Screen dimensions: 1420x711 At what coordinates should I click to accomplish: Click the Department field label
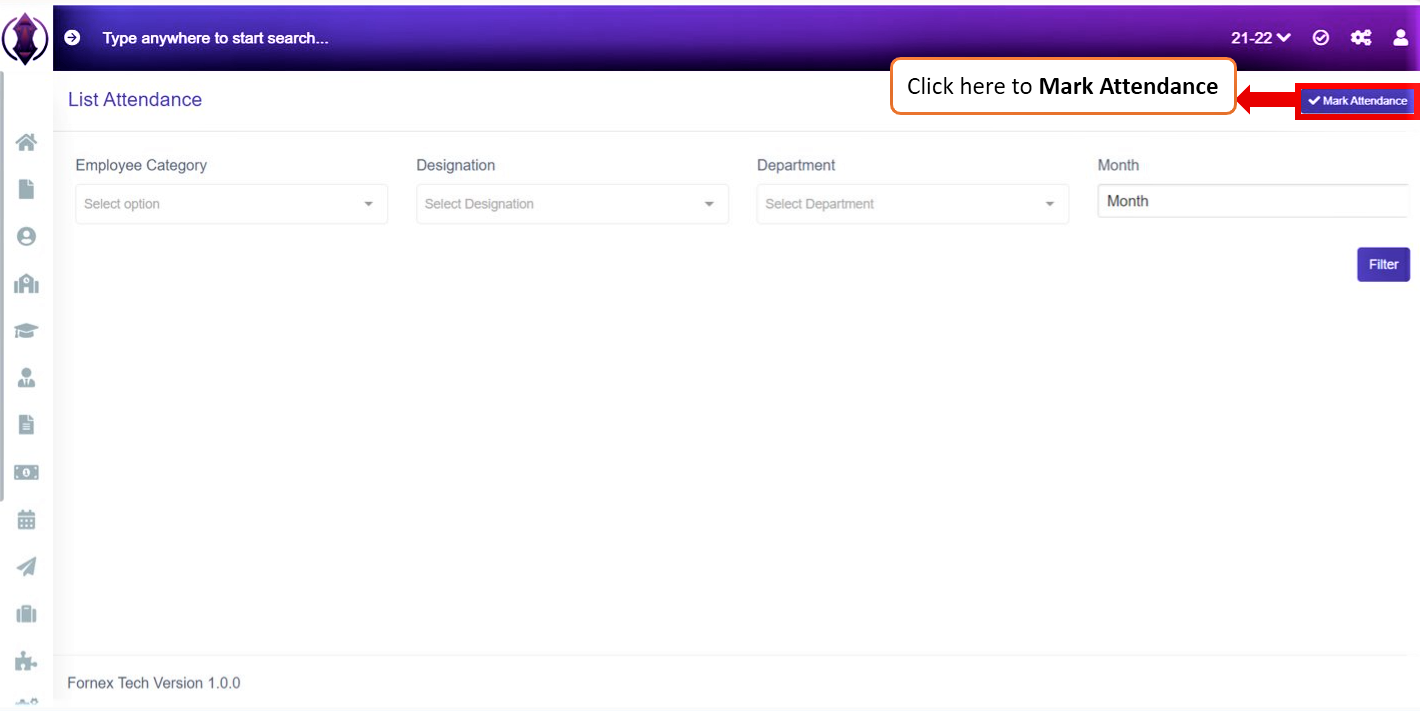796,165
